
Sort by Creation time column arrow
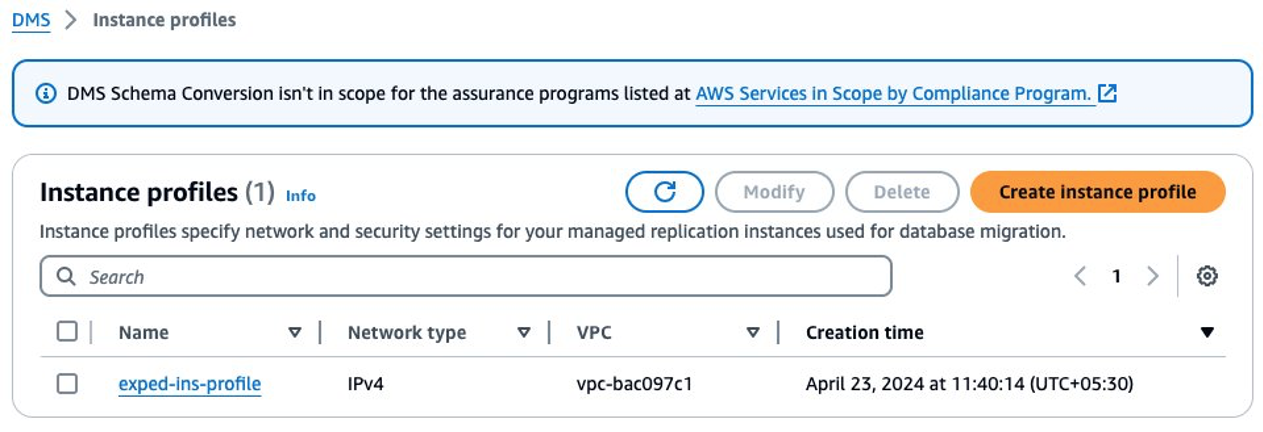point(1207,333)
